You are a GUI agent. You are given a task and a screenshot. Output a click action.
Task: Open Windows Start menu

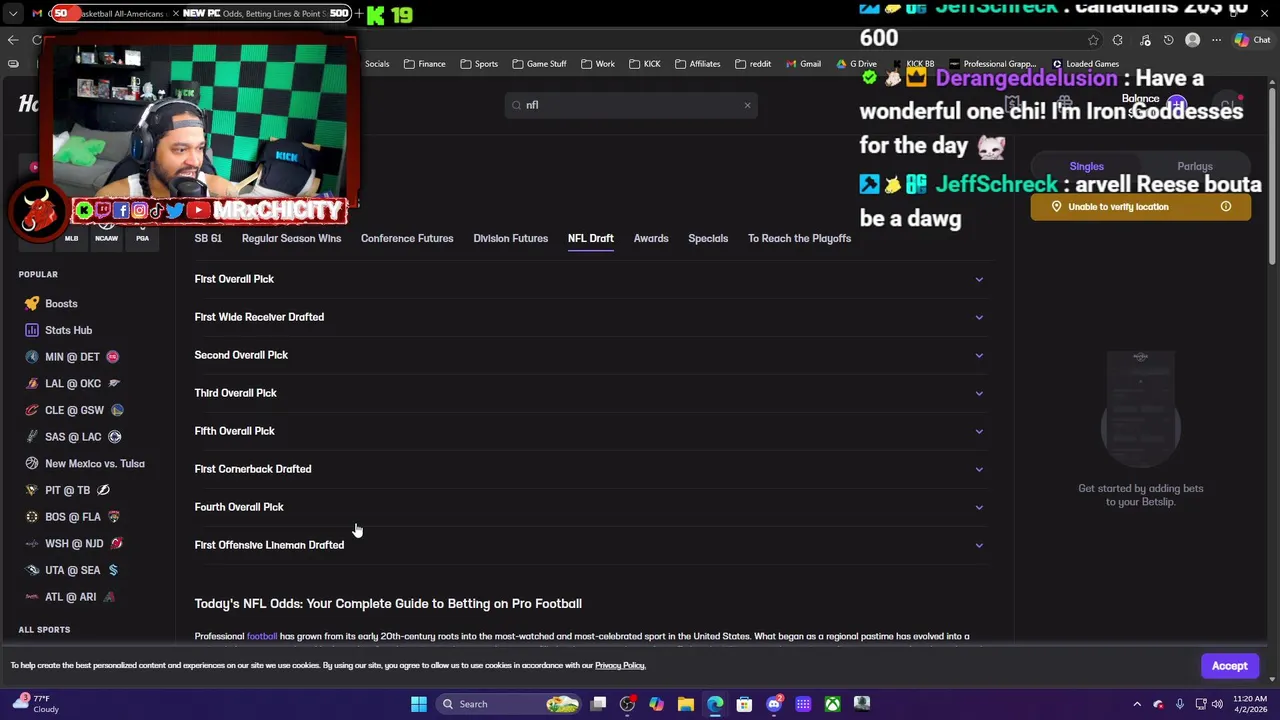click(419, 704)
